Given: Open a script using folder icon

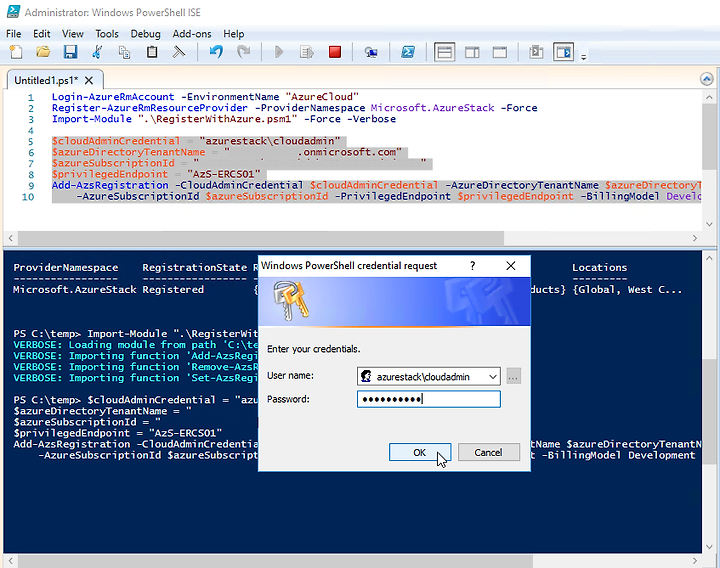Looking at the screenshot, I should click(43, 52).
